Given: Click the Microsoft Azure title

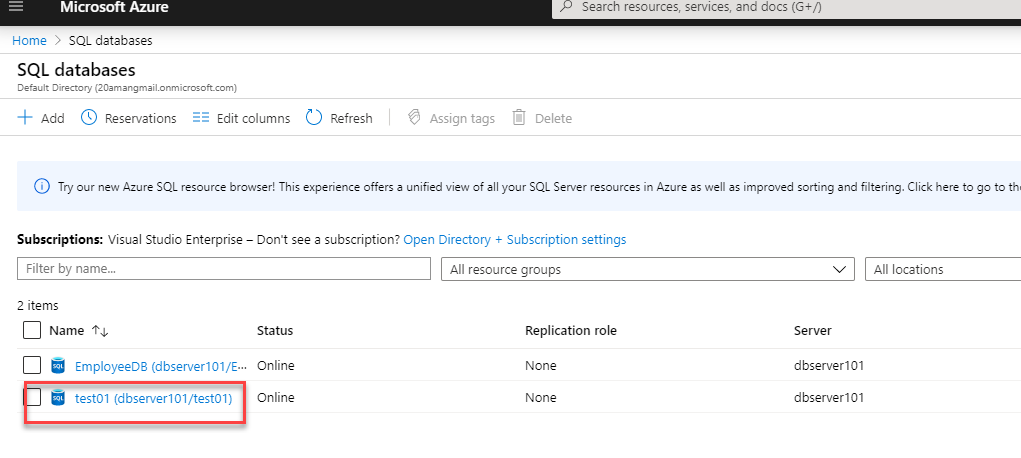Looking at the screenshot, I should click(114, 8).
